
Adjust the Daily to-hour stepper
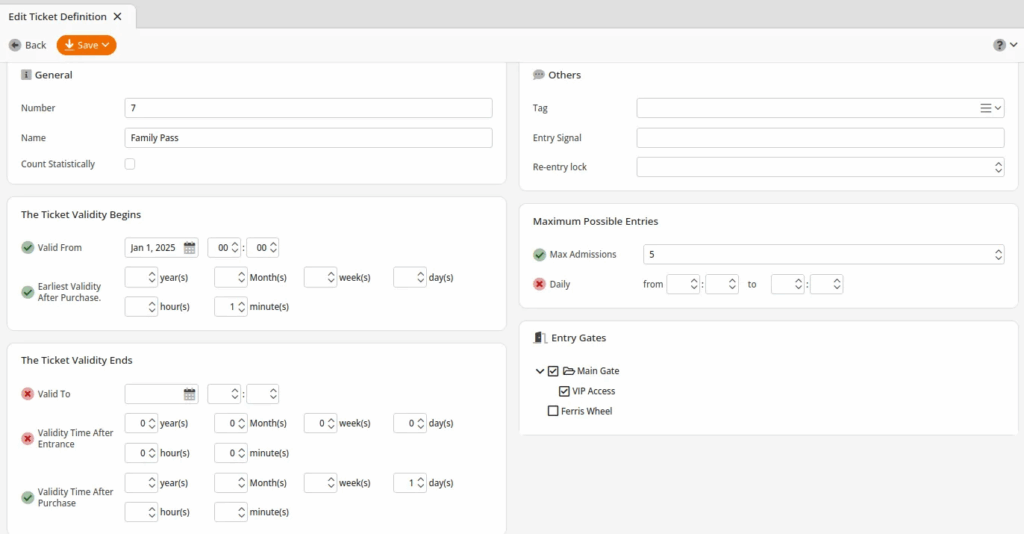coord(798,284)
